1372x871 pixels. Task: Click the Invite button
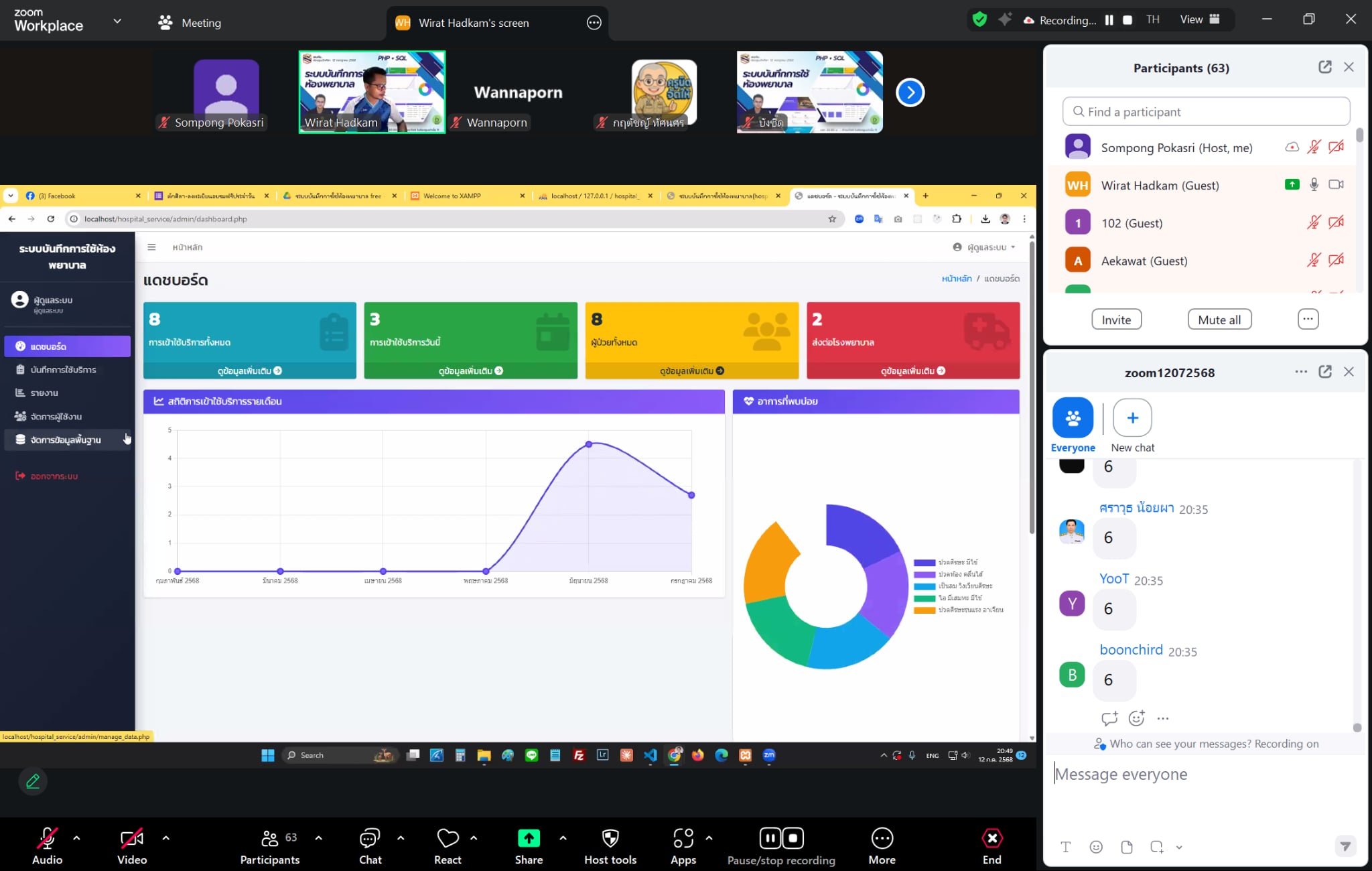click(x=1116, y=320)
